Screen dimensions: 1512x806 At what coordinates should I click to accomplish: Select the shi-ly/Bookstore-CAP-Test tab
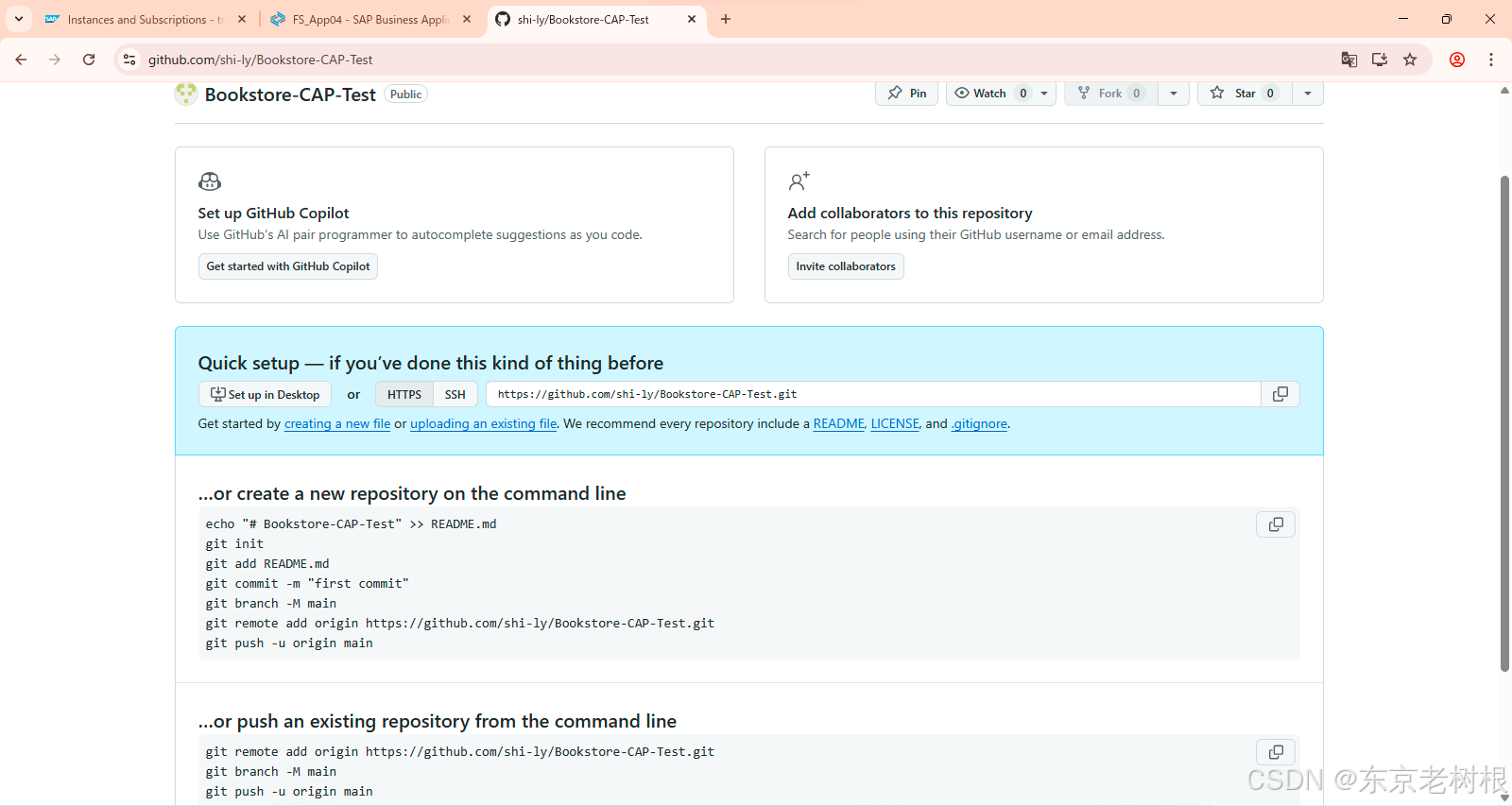597,19
